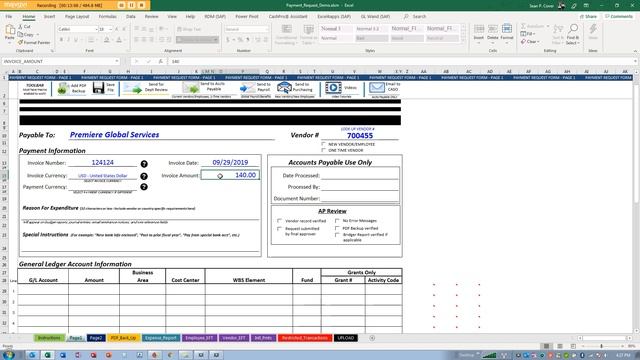Check Vendor record verified box
Image resolution: width=640 pixels, height=360 pixels.
(x=280, y=220)
